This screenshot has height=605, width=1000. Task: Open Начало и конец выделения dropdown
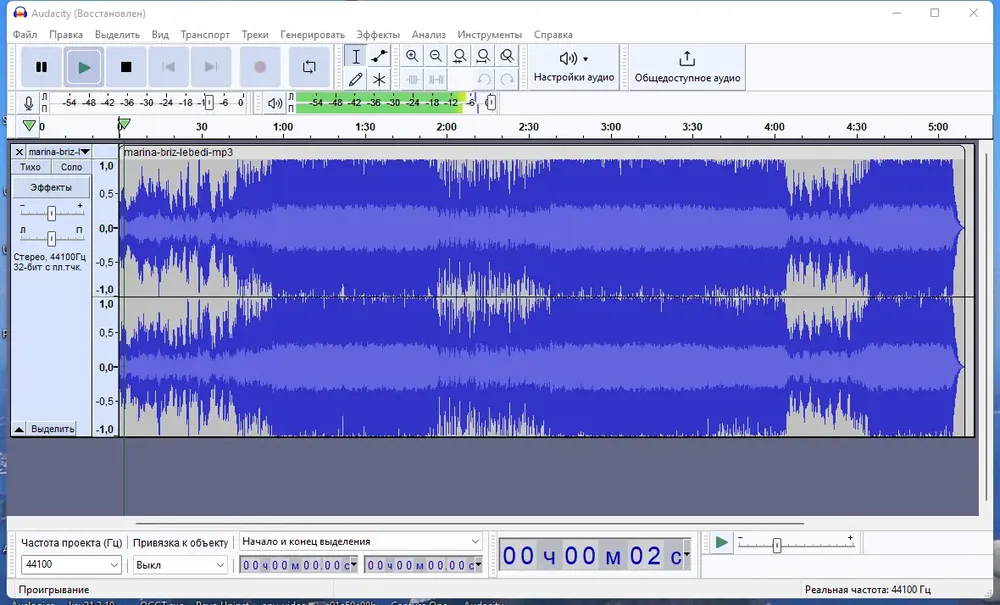coord(360,541)
